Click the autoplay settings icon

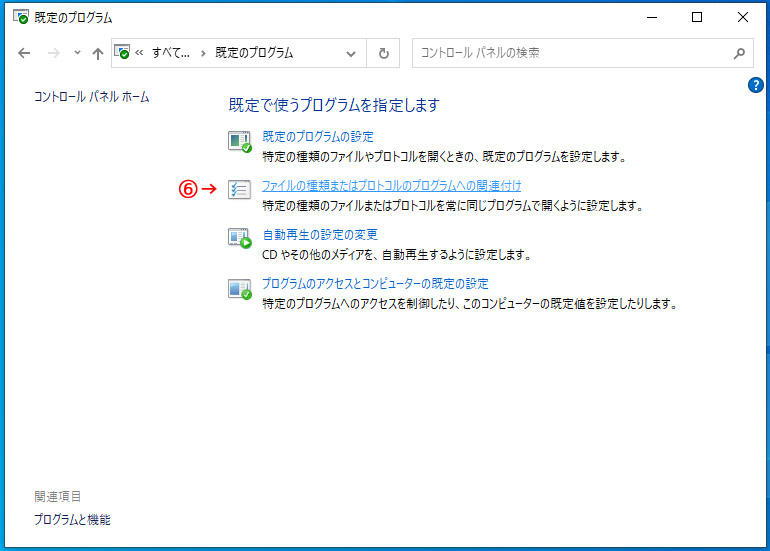pos(240,238)
